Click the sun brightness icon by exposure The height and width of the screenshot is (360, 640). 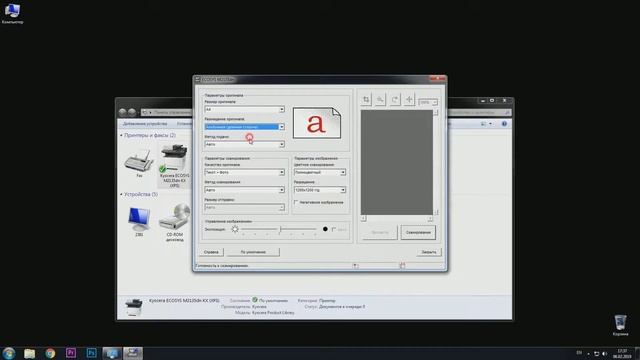click(235, 229)
